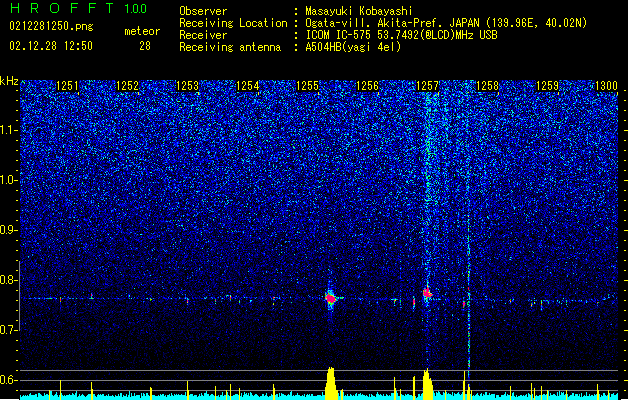The width and height of the screenshot is (629, 400).
Task: Click the 1254 time marker
Action: pos(248,85)
